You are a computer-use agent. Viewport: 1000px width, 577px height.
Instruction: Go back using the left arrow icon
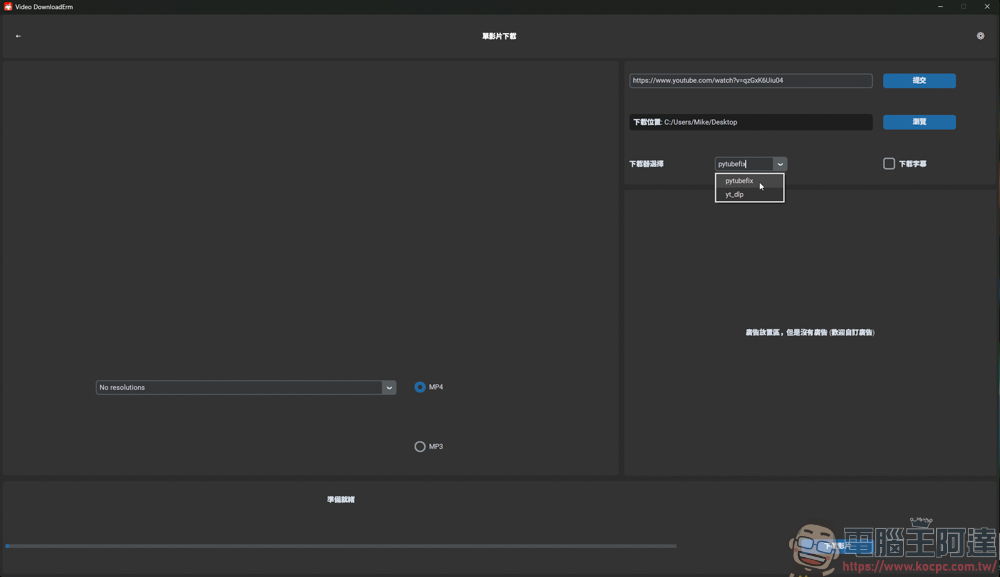pyautogui.click(x=18, y=36)
